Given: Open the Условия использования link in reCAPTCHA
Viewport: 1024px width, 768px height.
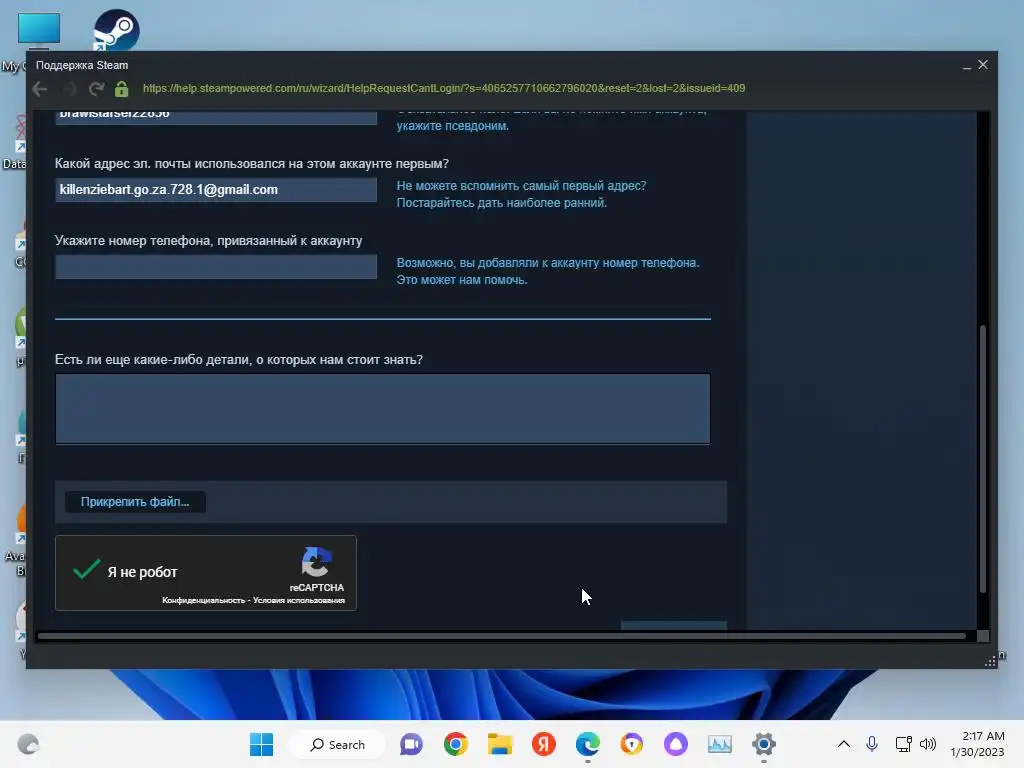Looking at the screenshot, I should 298,600.
